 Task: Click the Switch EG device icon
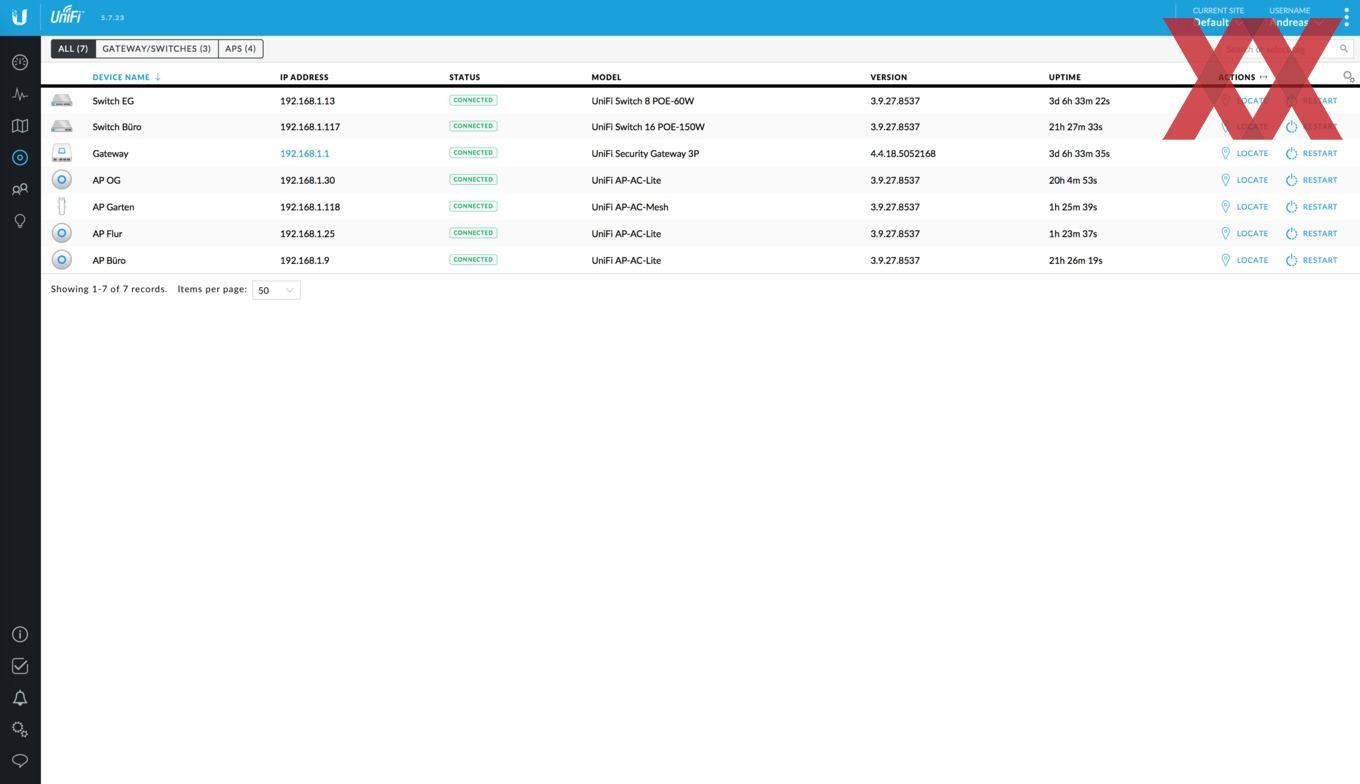pos(62,100)
